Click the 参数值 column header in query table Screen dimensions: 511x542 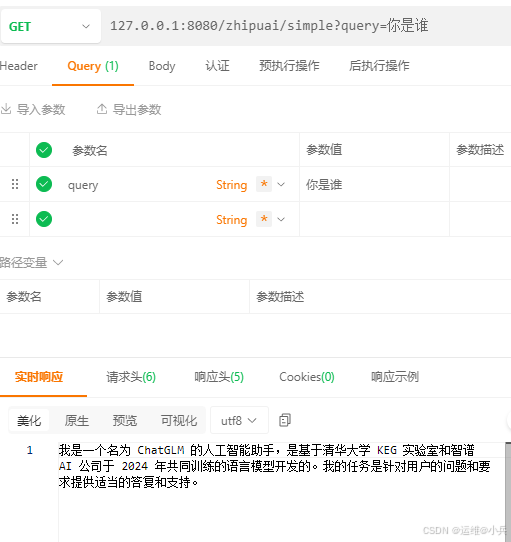[324, 150]
